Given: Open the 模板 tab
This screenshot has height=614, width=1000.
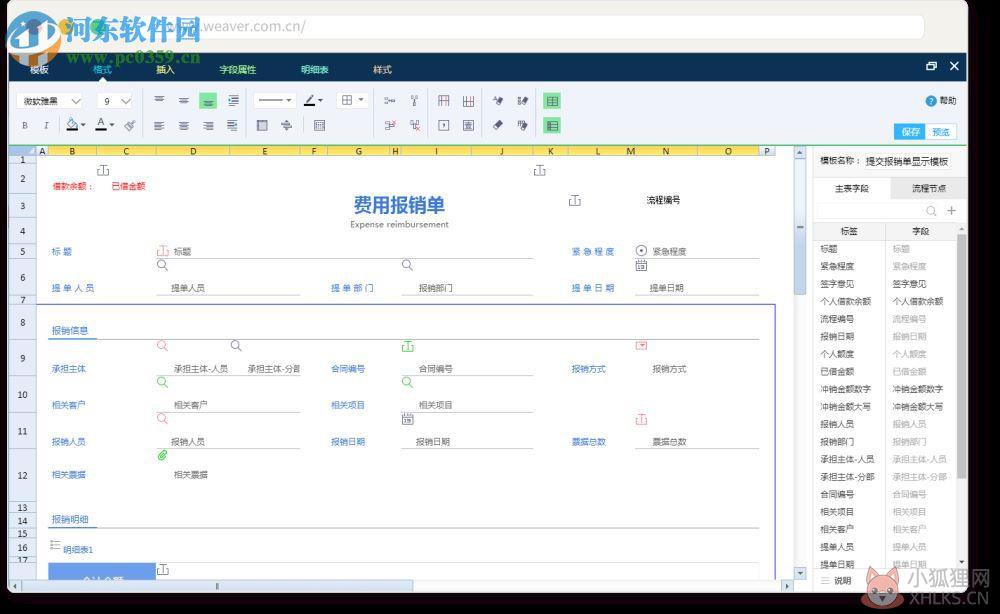Looking at the screenshot, I should pos(39,69).
